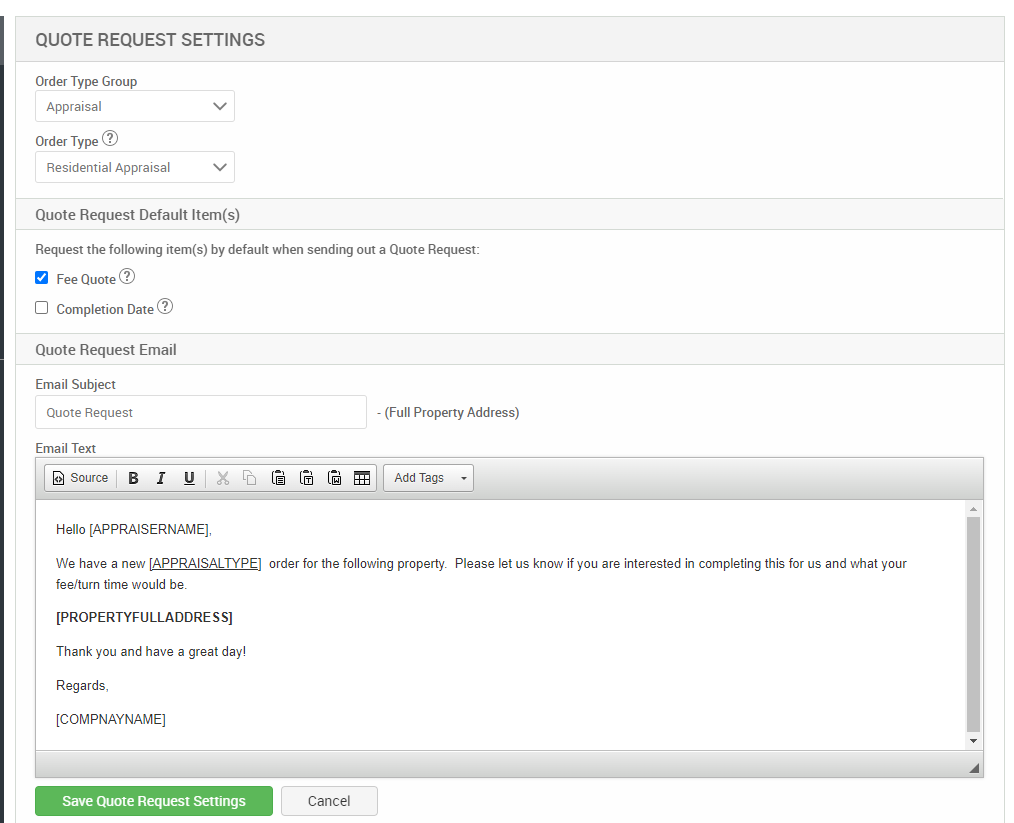This screenshot has height=823, width=1014.
Task: Toggle bold formatting in email editor
Action: (x=133, y=478)
